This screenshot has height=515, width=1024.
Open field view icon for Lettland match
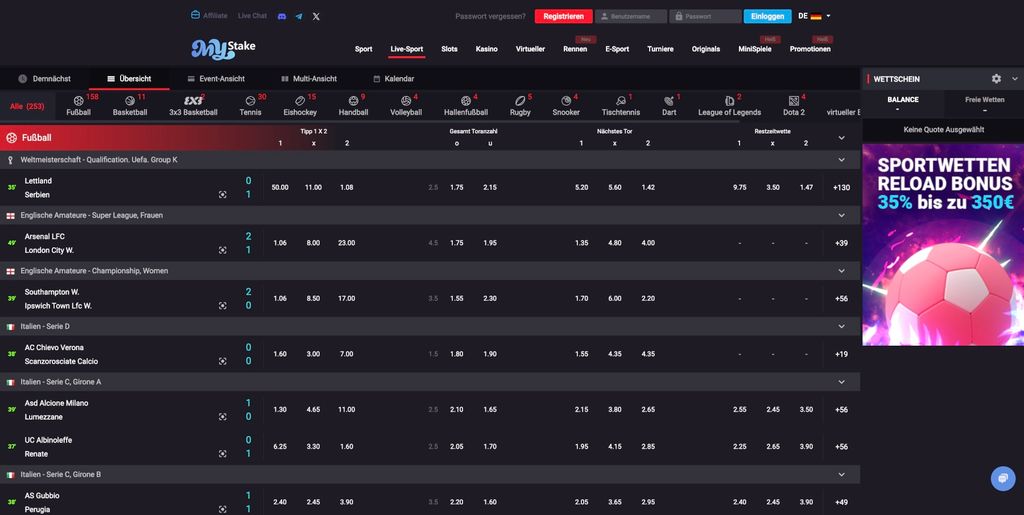tap(223, 195)
